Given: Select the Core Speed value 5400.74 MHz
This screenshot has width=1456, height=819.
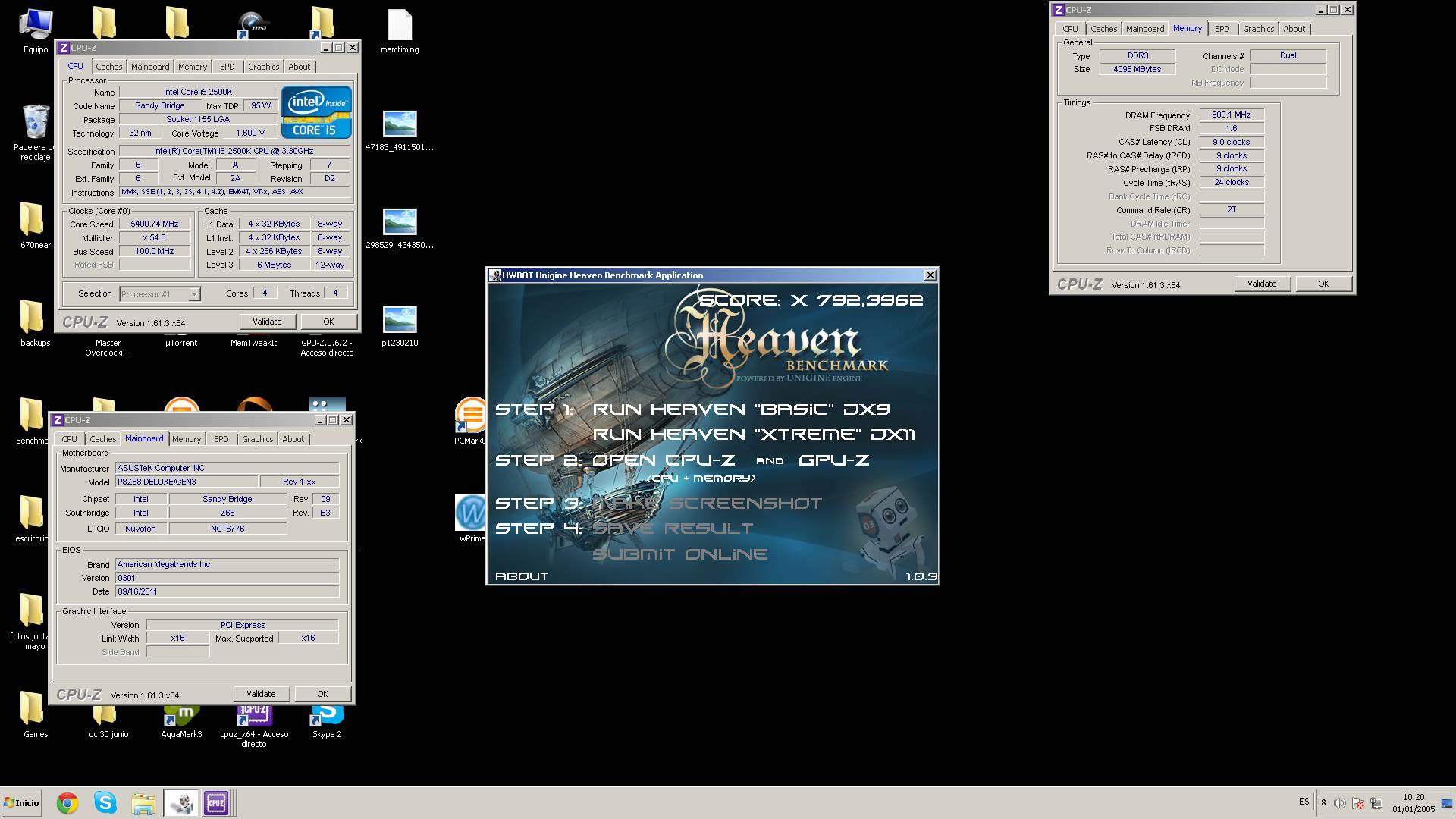Looking at the screenshot, I should pos(155,224).
